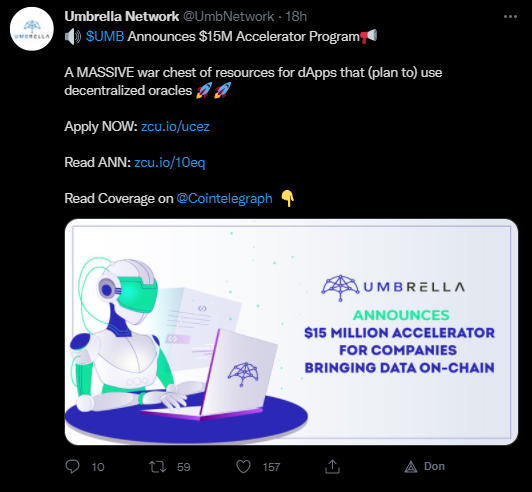Click the like count 157

(x=271, y=467)
